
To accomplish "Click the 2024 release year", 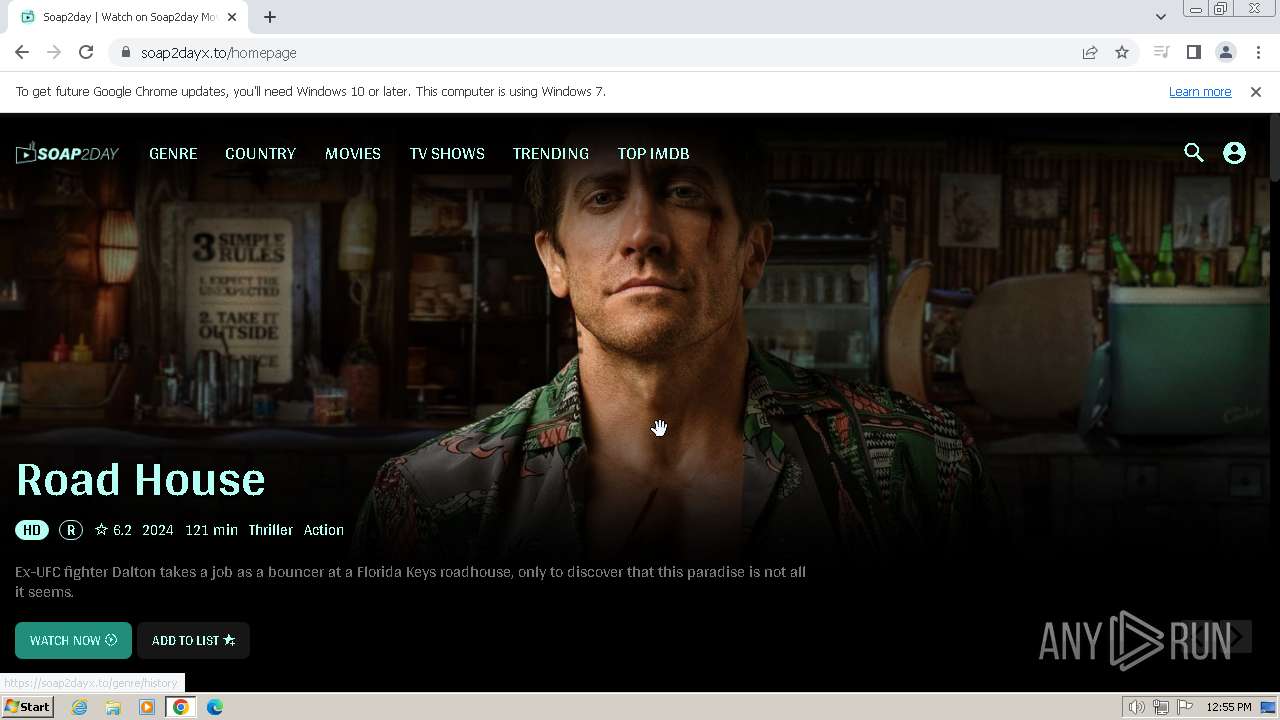I will pos(157,530).
